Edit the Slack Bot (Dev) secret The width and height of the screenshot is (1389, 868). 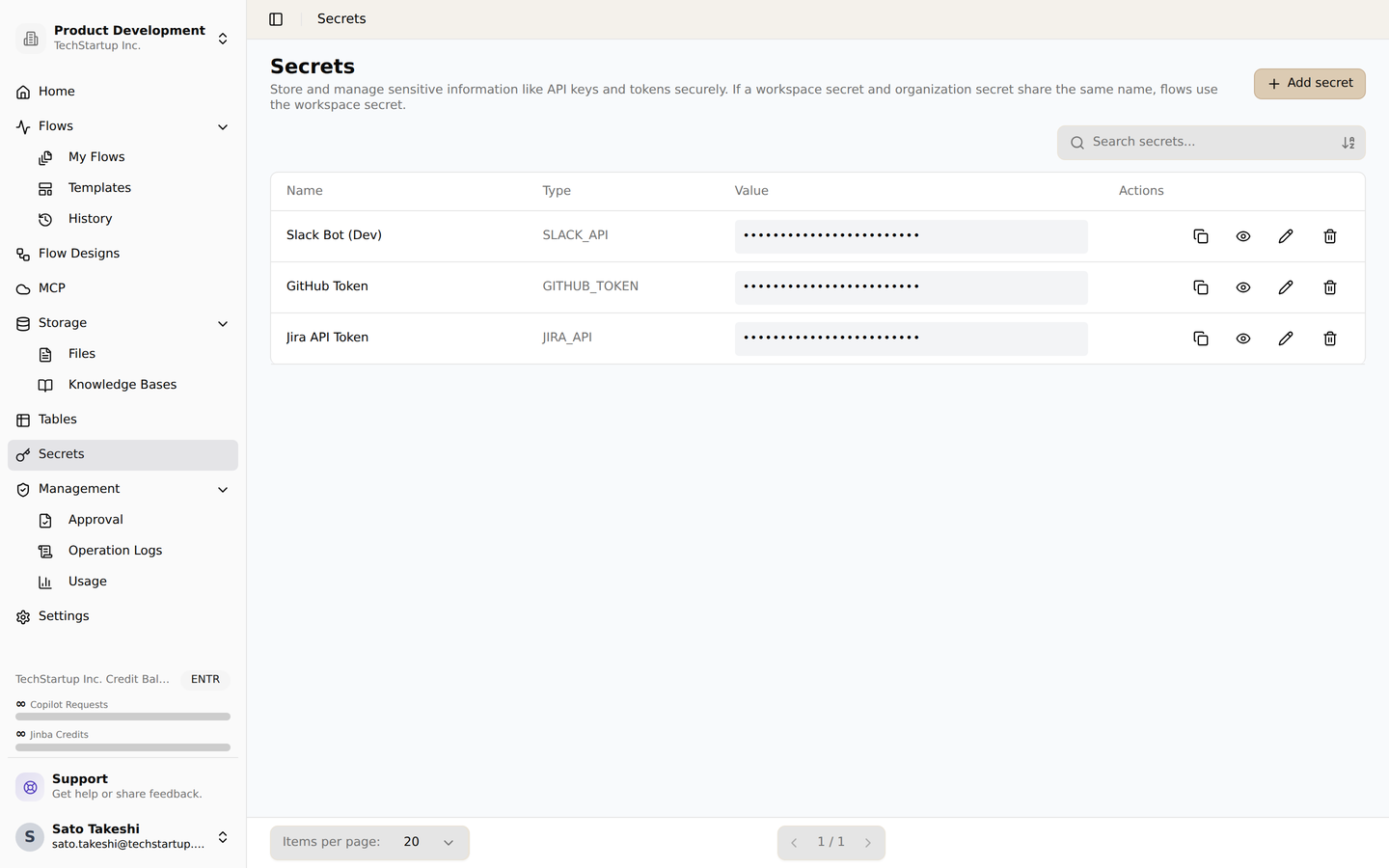click(1286, 236)
